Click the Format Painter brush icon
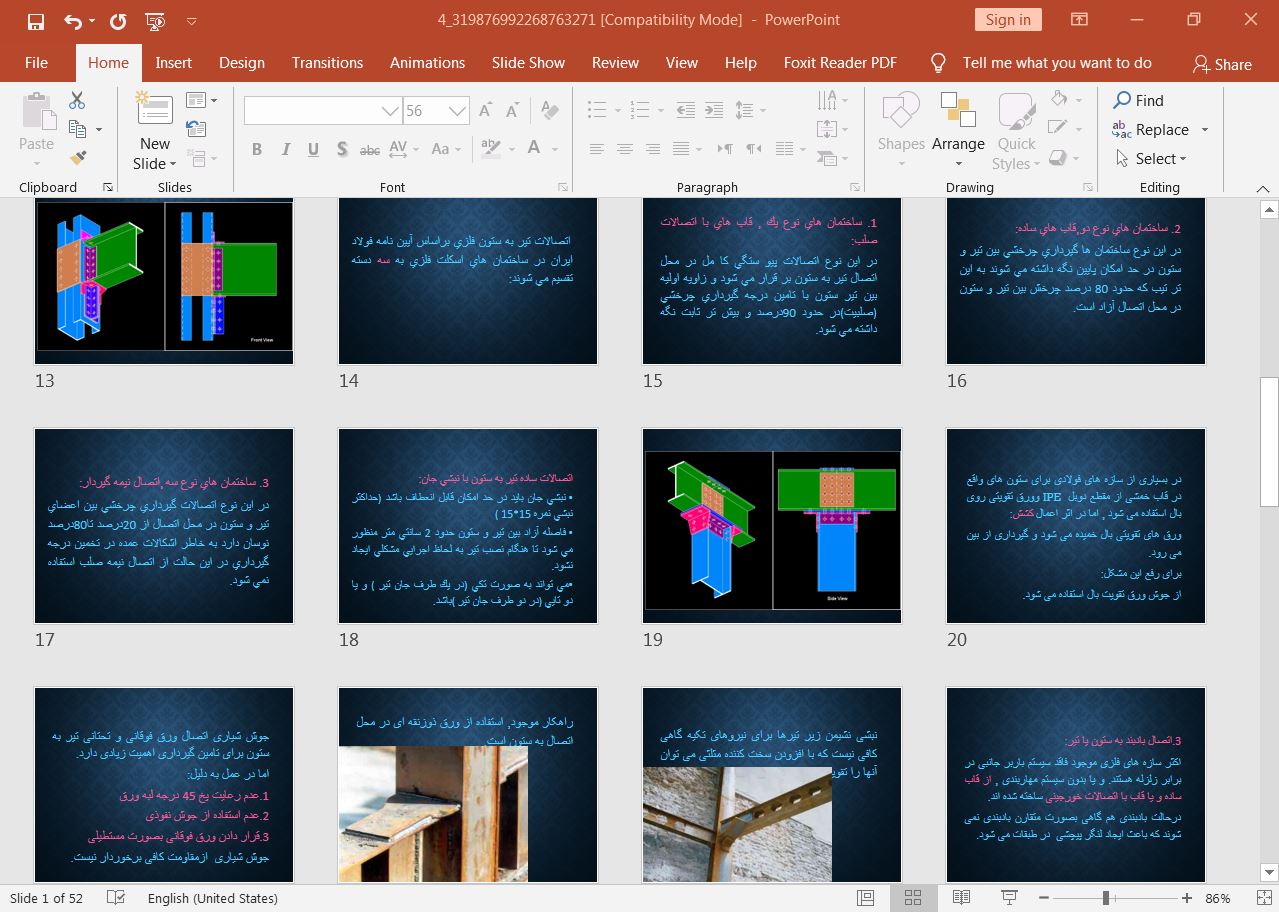 point(77,158)
